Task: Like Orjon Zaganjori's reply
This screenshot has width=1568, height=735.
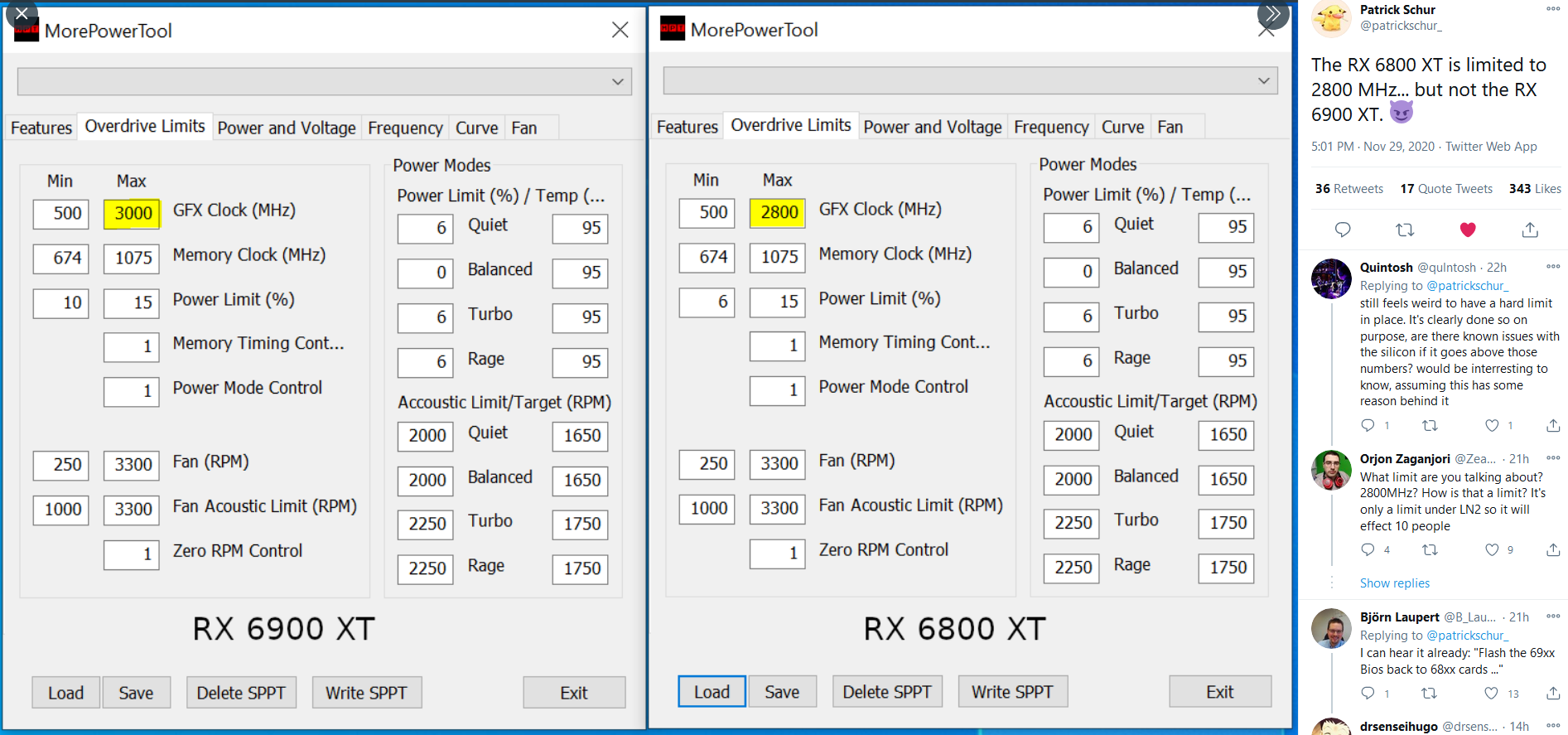Action: pyautogui.click(x=1492, y=549)
